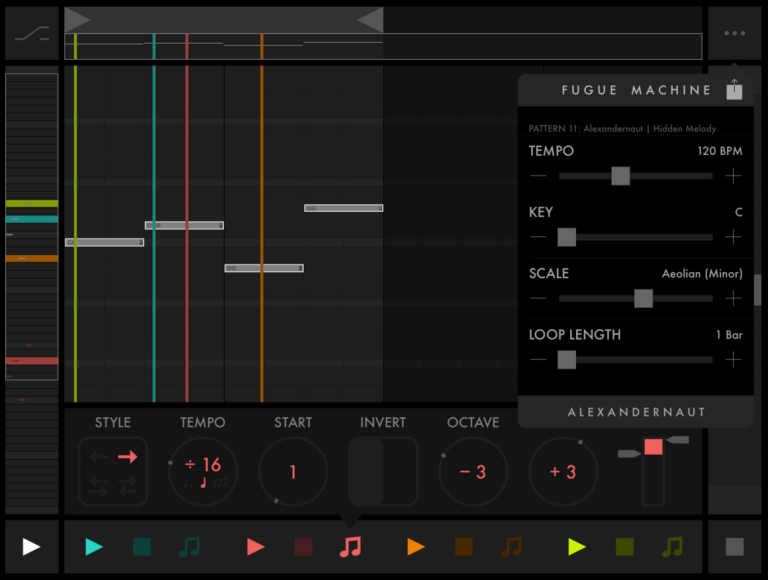
Task: Click the Tempo division dial
Action: (203, 472)
